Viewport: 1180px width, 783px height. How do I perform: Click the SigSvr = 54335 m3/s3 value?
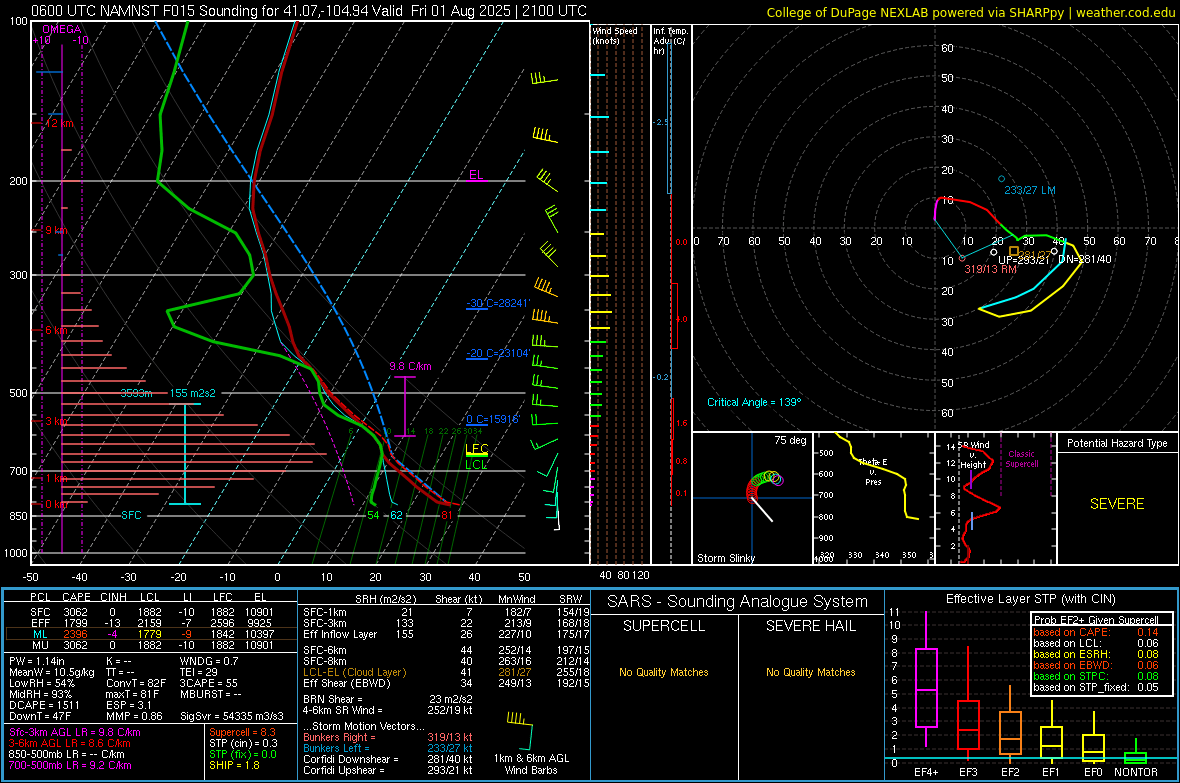point(232,716)
